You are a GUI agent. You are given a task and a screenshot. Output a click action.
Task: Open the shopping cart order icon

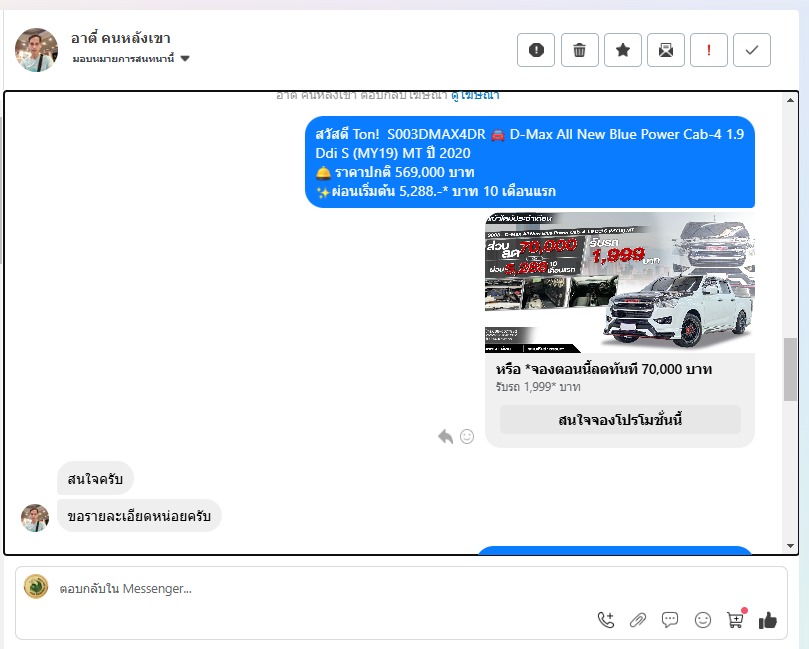click(736, 619)
